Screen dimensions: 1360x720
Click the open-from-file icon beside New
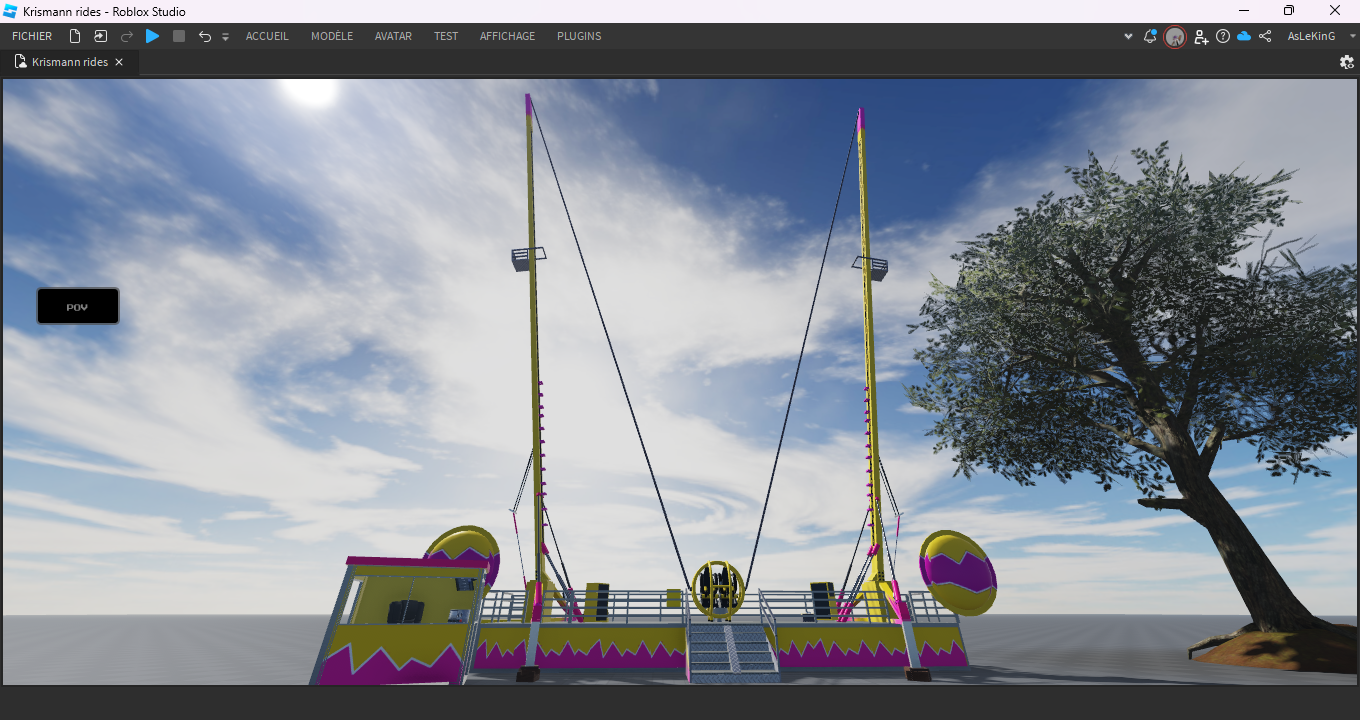coord(101,36)
